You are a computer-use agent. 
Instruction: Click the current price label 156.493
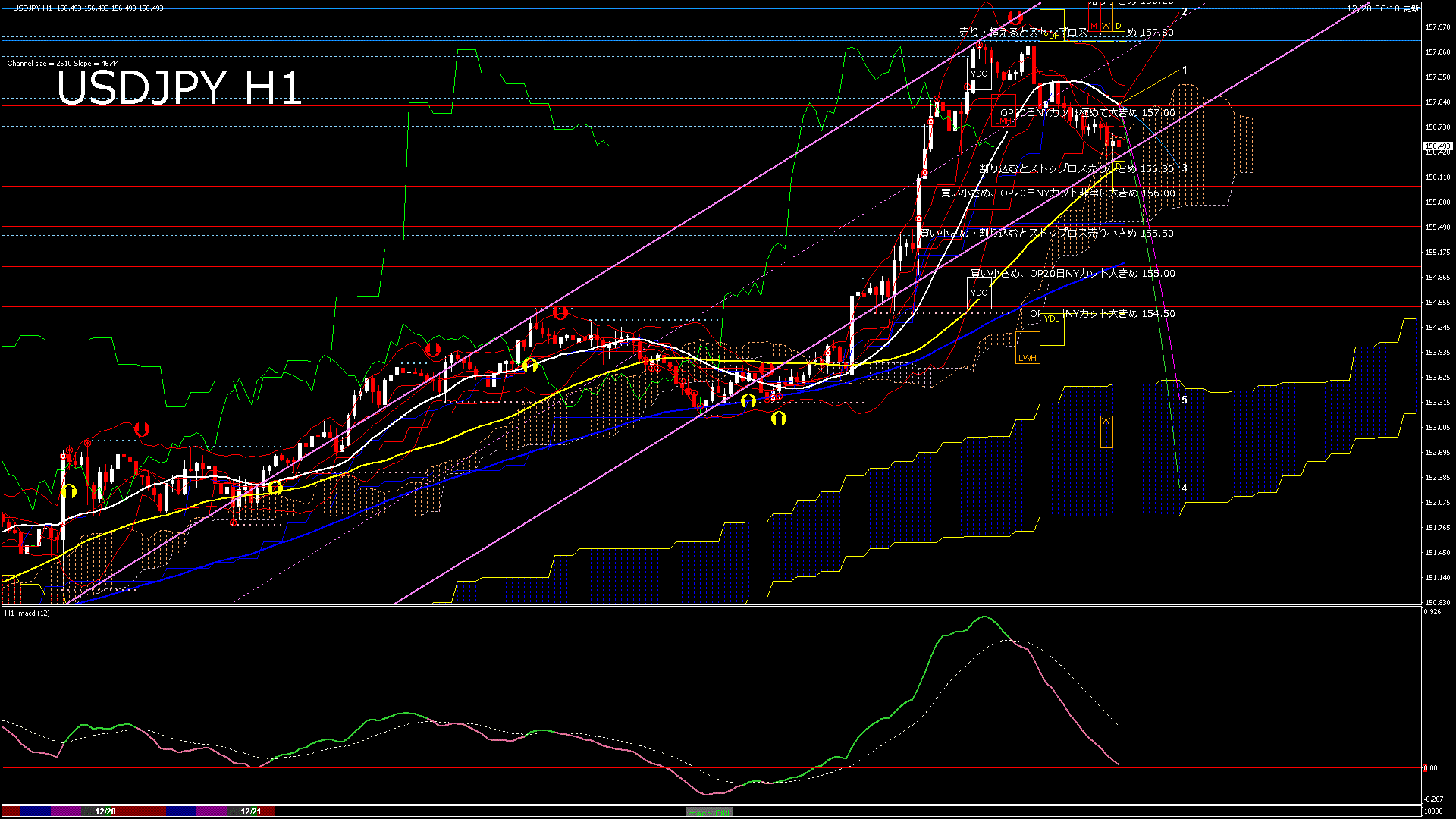pos(1437,146)
